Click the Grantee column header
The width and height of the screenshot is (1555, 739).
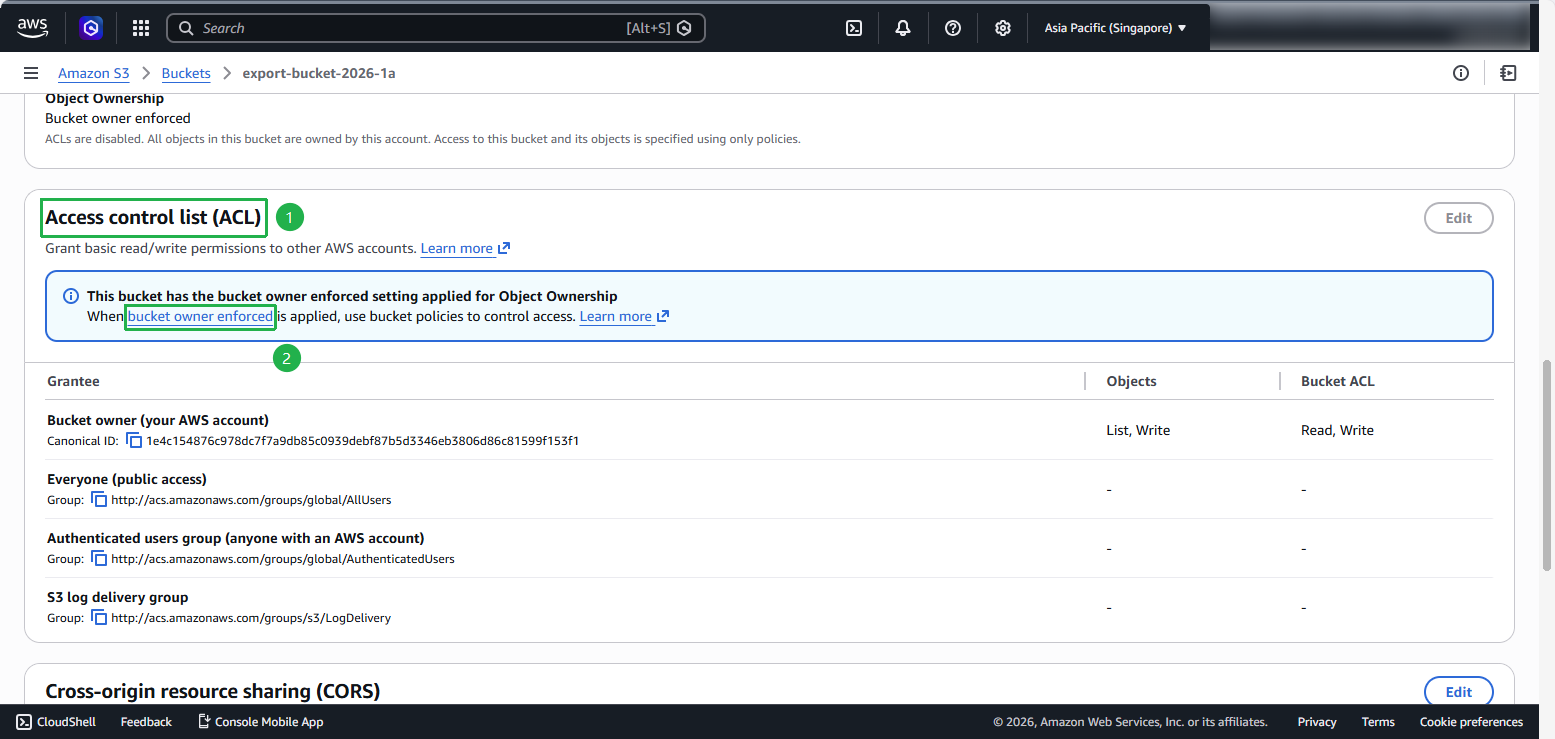[73, 381]
